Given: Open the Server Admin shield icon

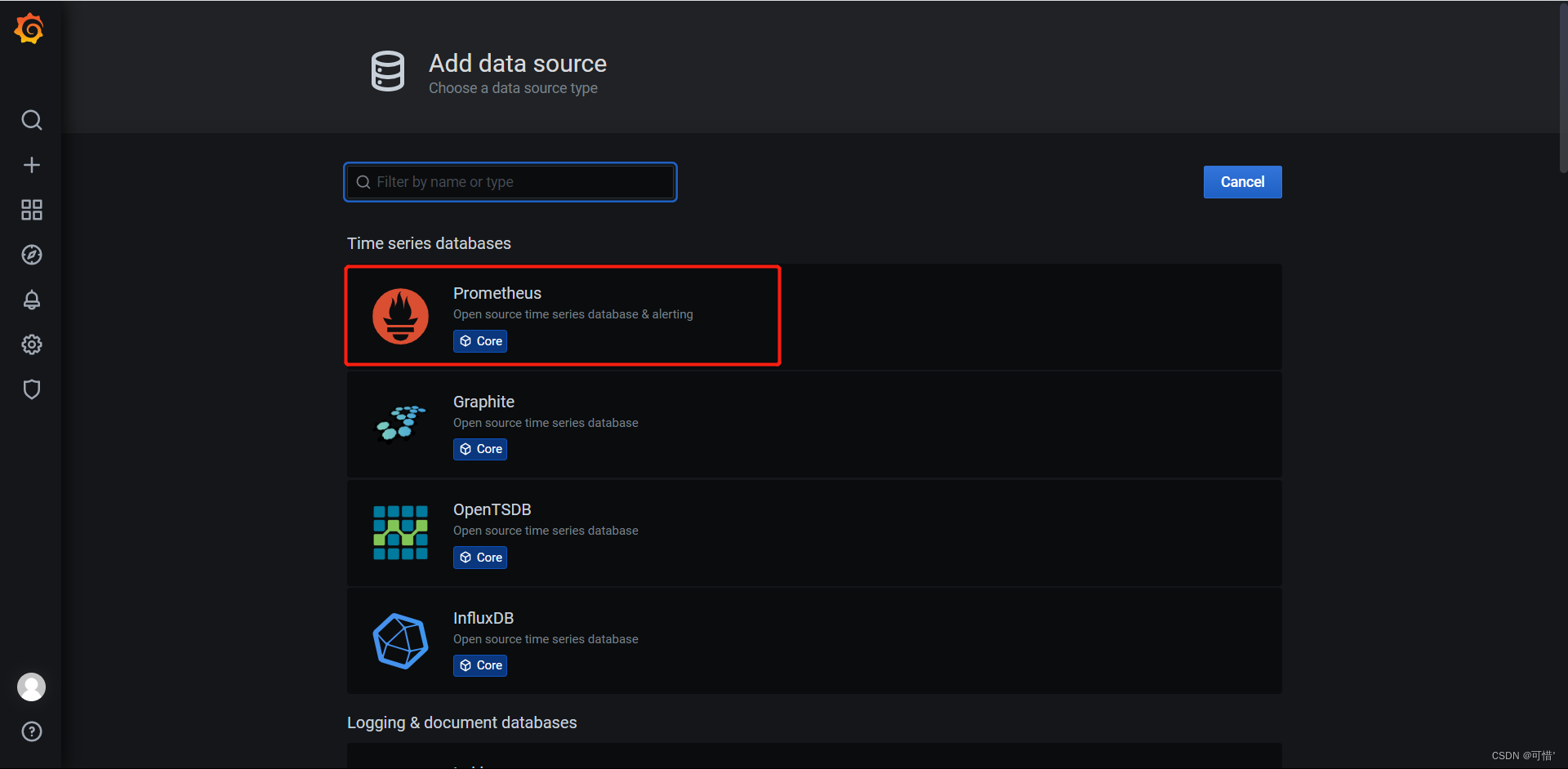Looking at the screenshot, I should 31,389.
